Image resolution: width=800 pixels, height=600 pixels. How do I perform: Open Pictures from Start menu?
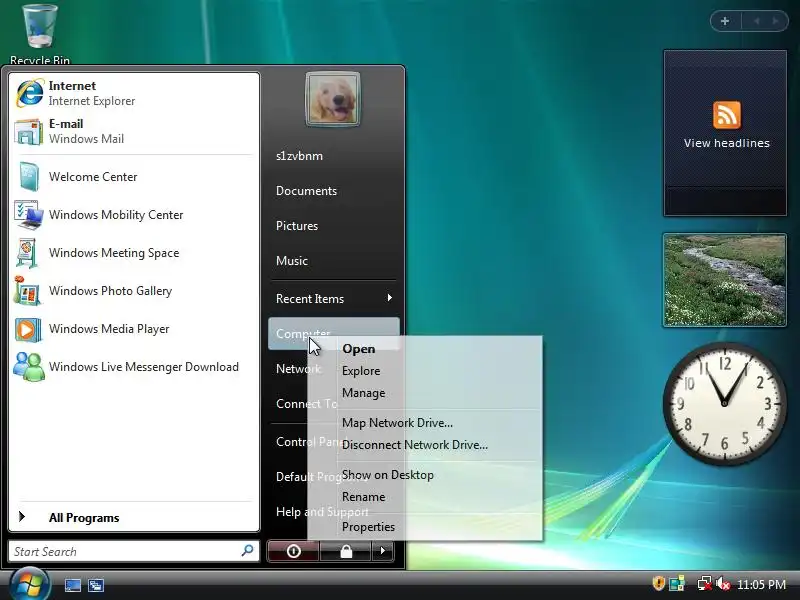(x=297, y=226)
